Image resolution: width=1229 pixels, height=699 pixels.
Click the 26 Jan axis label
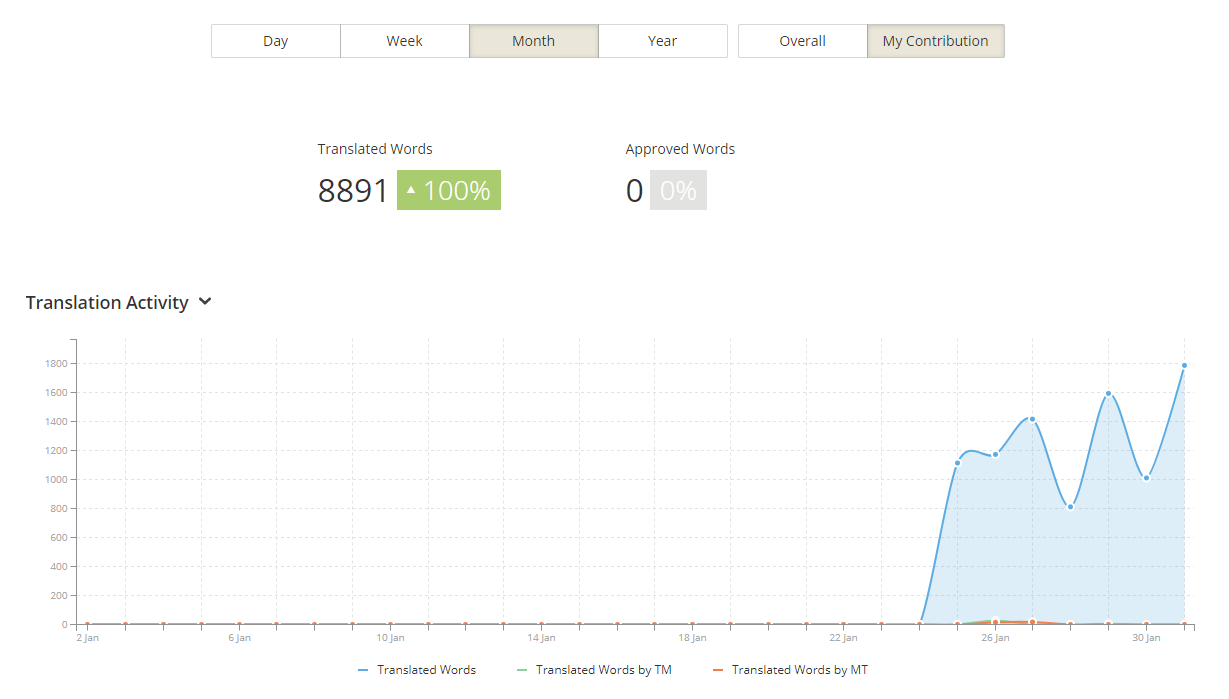[x=995, y=638]
